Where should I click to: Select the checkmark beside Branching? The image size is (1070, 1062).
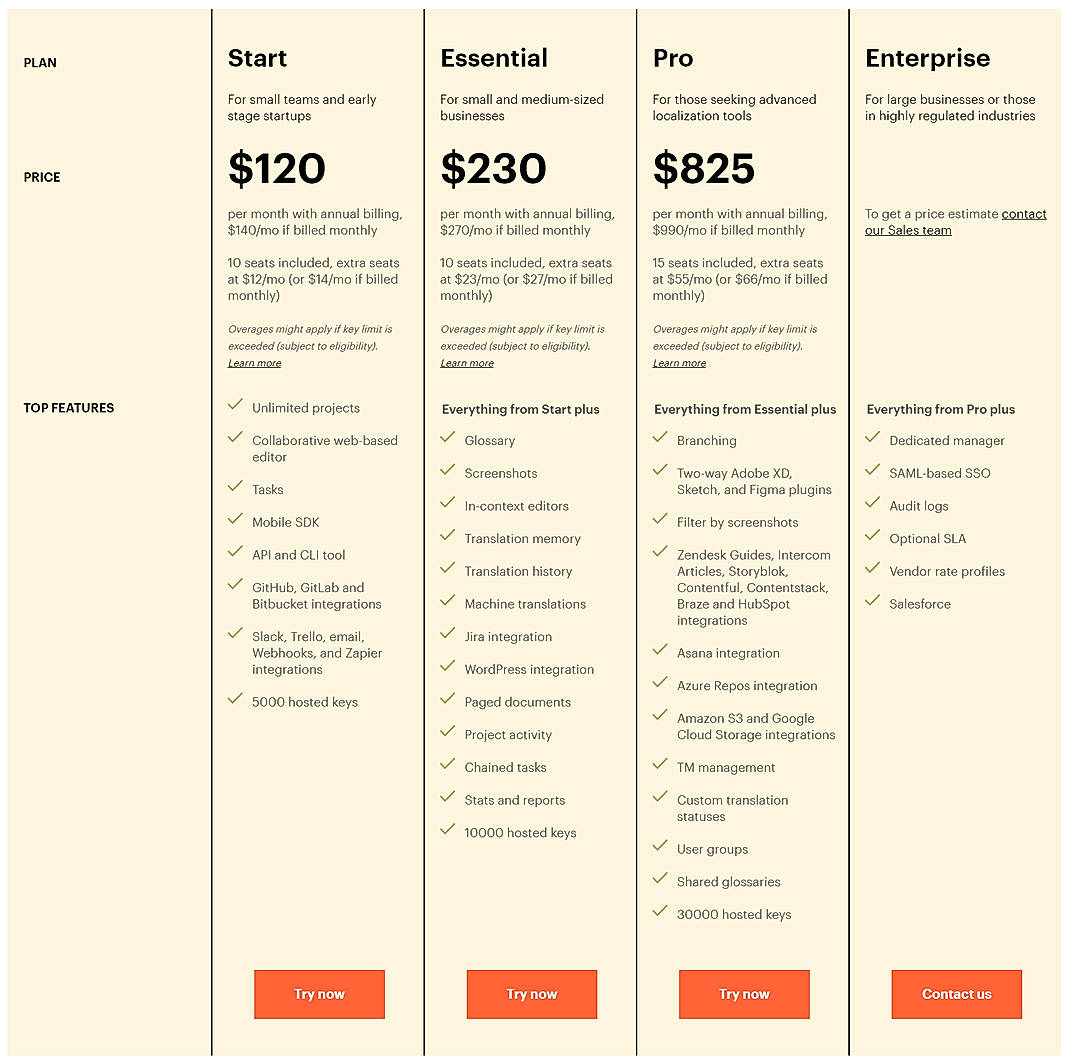(x=660, y=439)
